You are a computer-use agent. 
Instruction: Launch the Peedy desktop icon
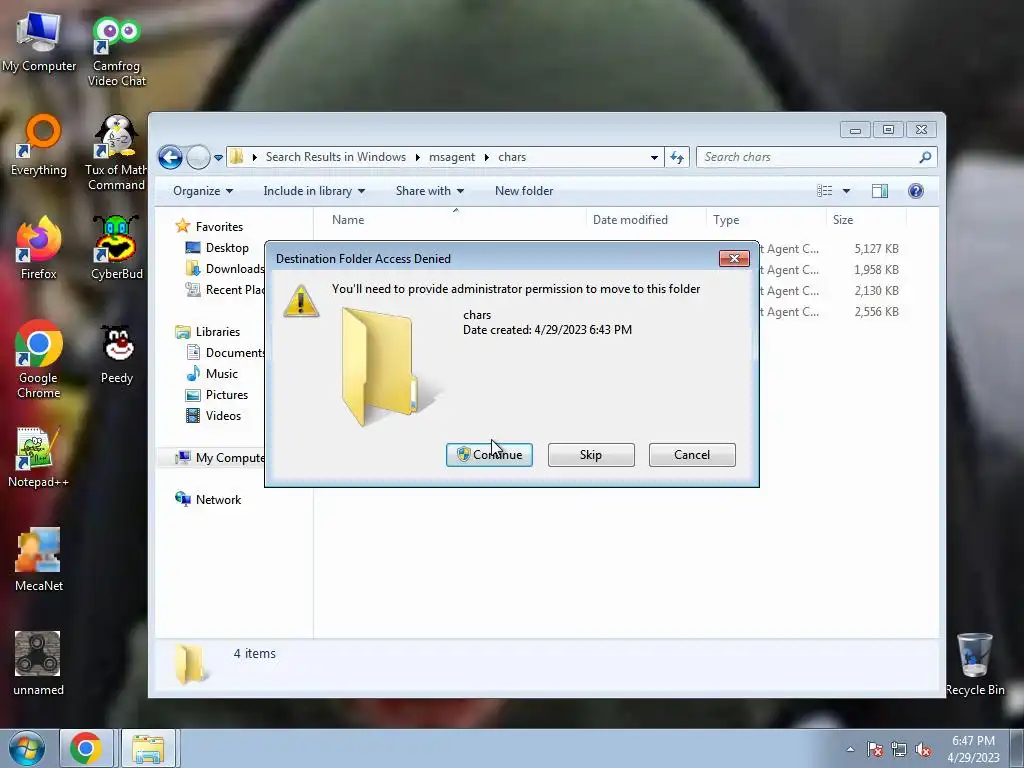[116, 355]
